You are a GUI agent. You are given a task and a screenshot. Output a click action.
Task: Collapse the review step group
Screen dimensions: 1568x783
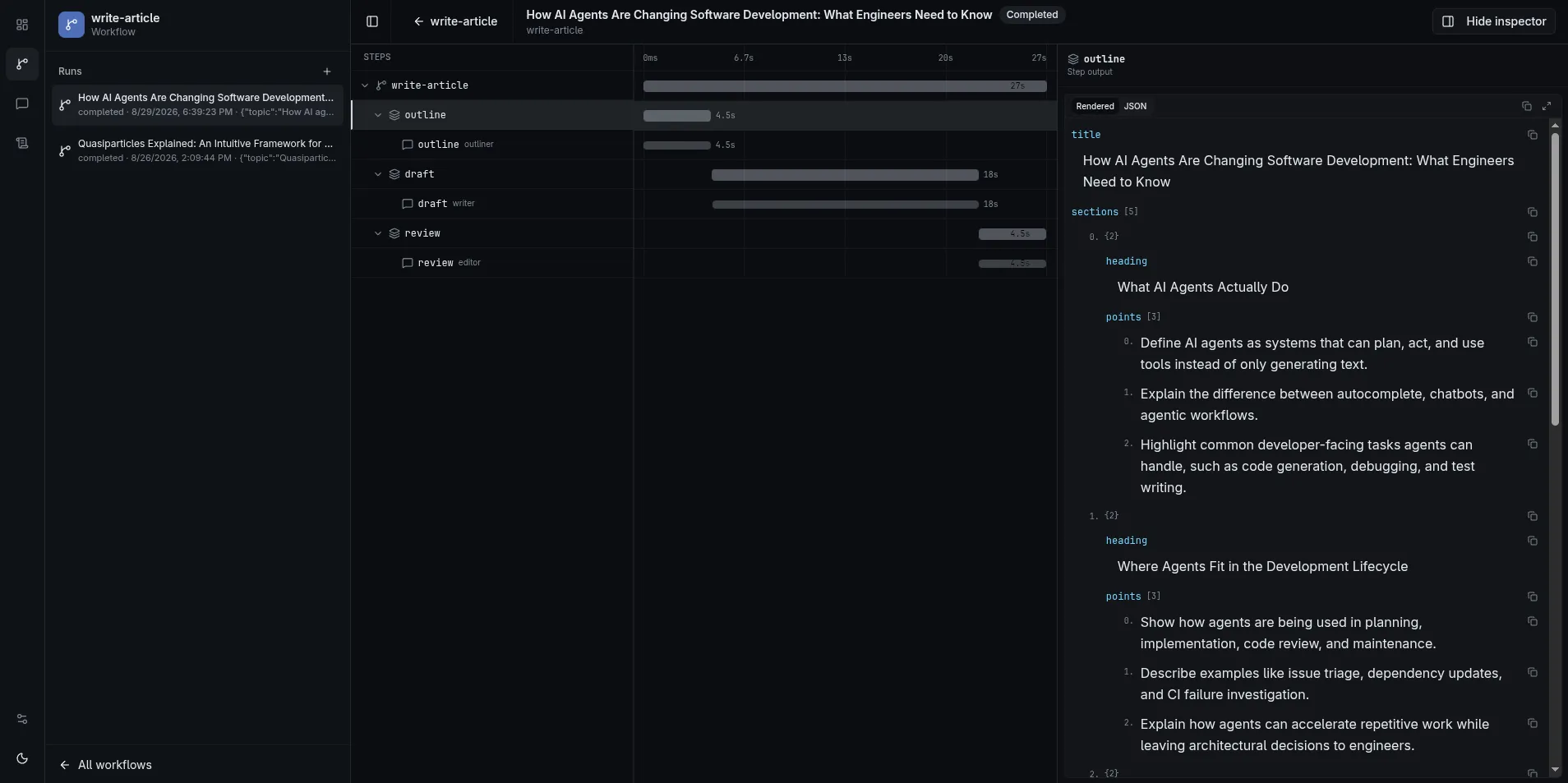point(378,233)
